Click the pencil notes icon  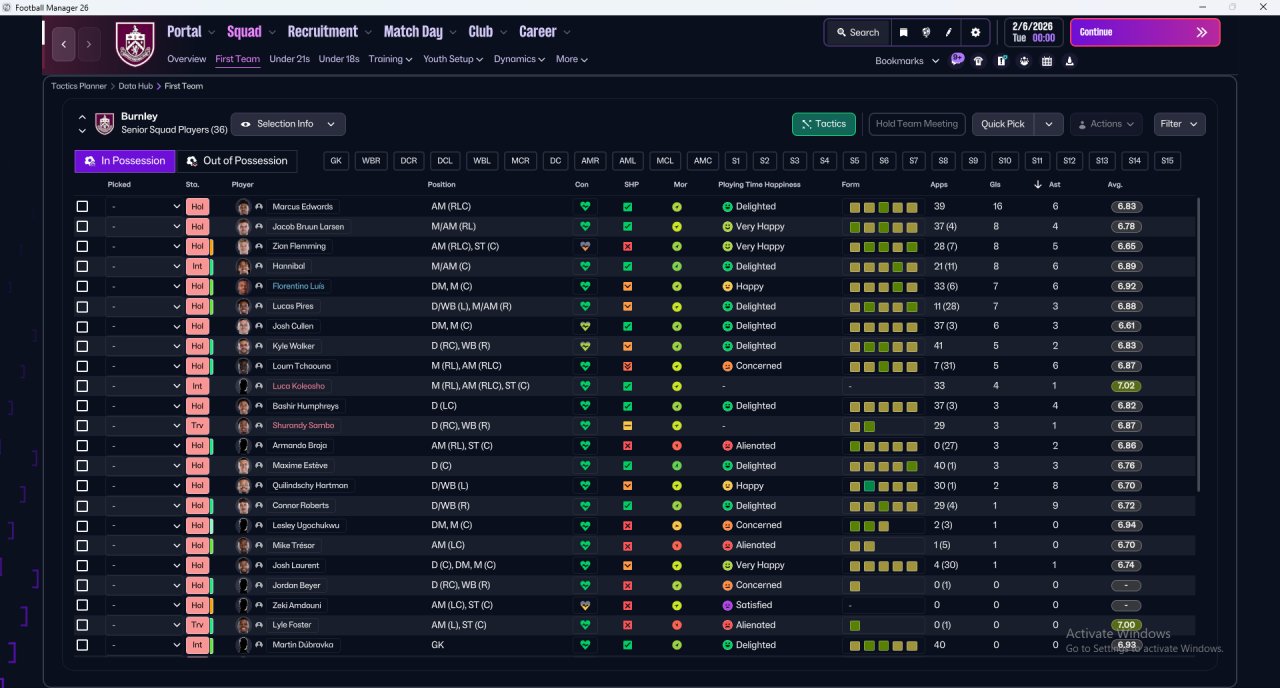coord(949,32)
